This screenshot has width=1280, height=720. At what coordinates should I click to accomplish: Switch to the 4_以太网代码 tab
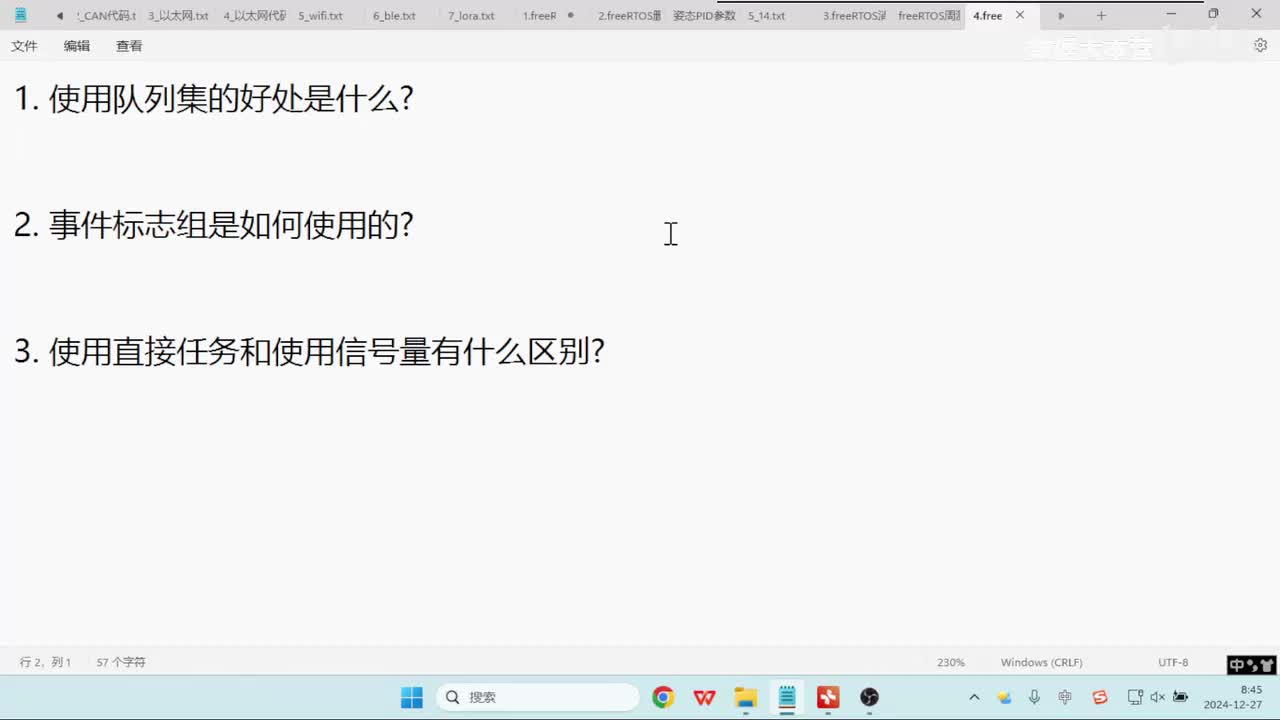pos(254,16)
